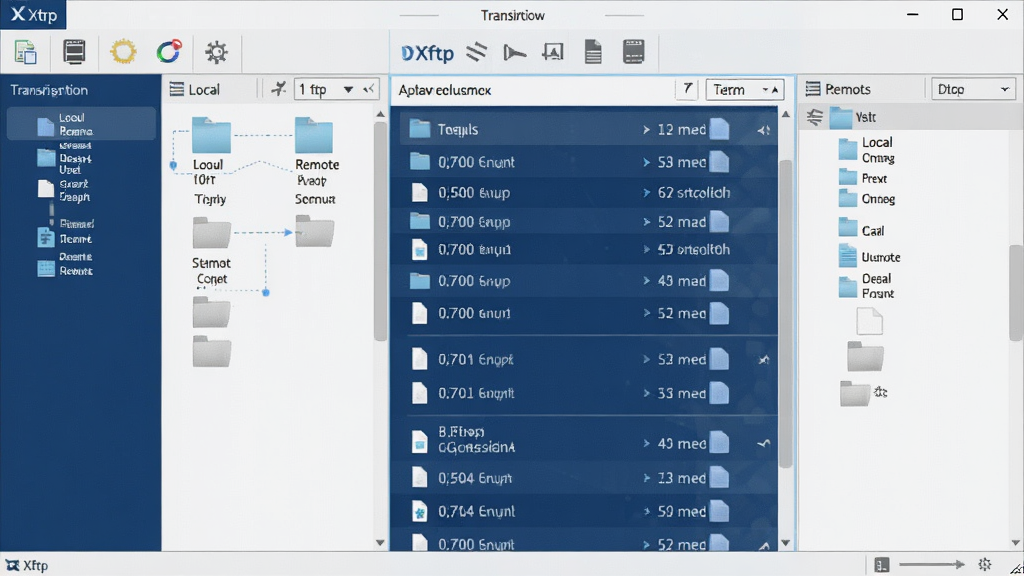Screen dimensions: 1024x576
Task: Click the Xftp icon in status bar
Action: coord(12,565)
